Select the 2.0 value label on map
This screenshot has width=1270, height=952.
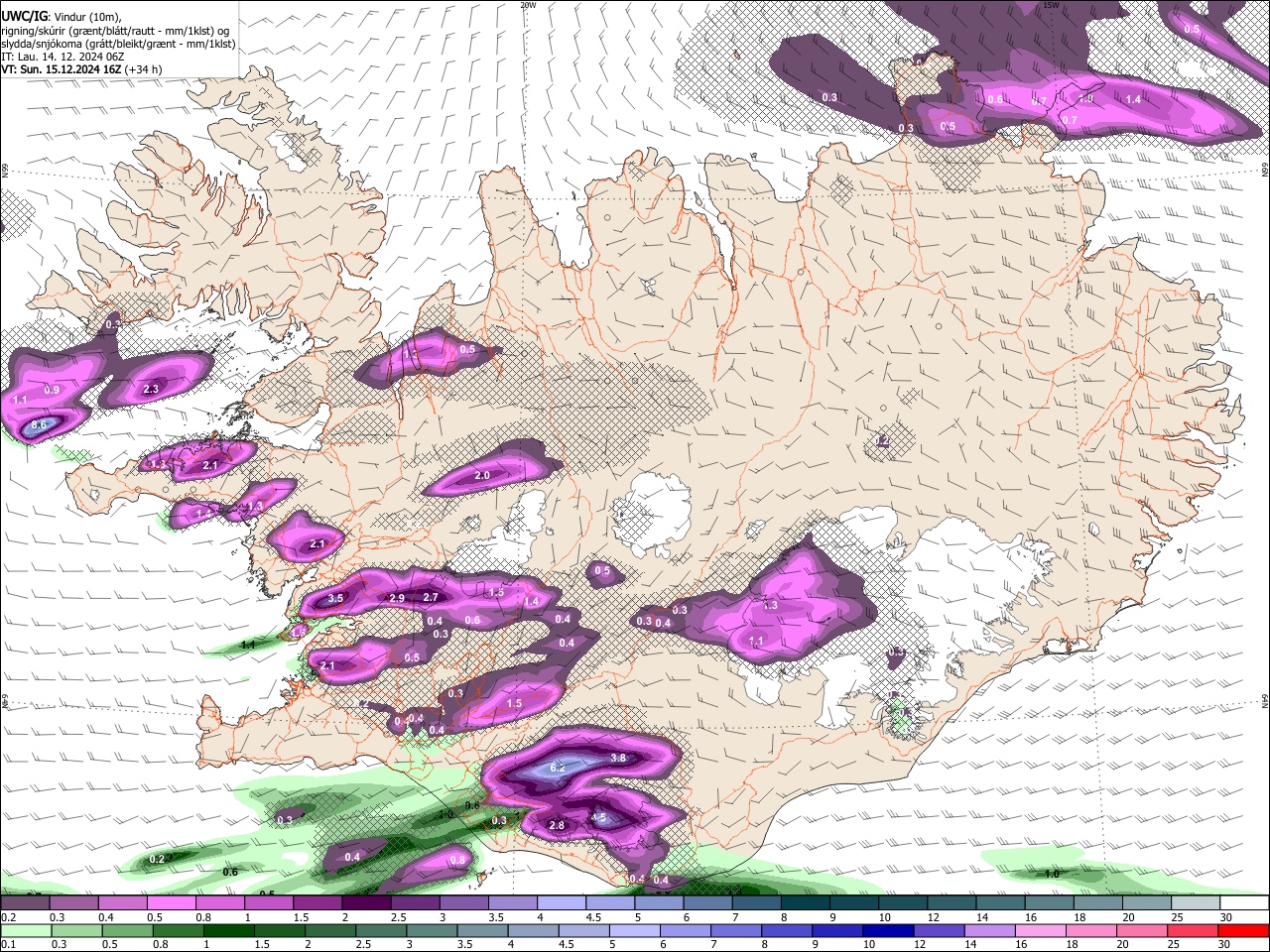pyautogui.click(x=482, y=476)
